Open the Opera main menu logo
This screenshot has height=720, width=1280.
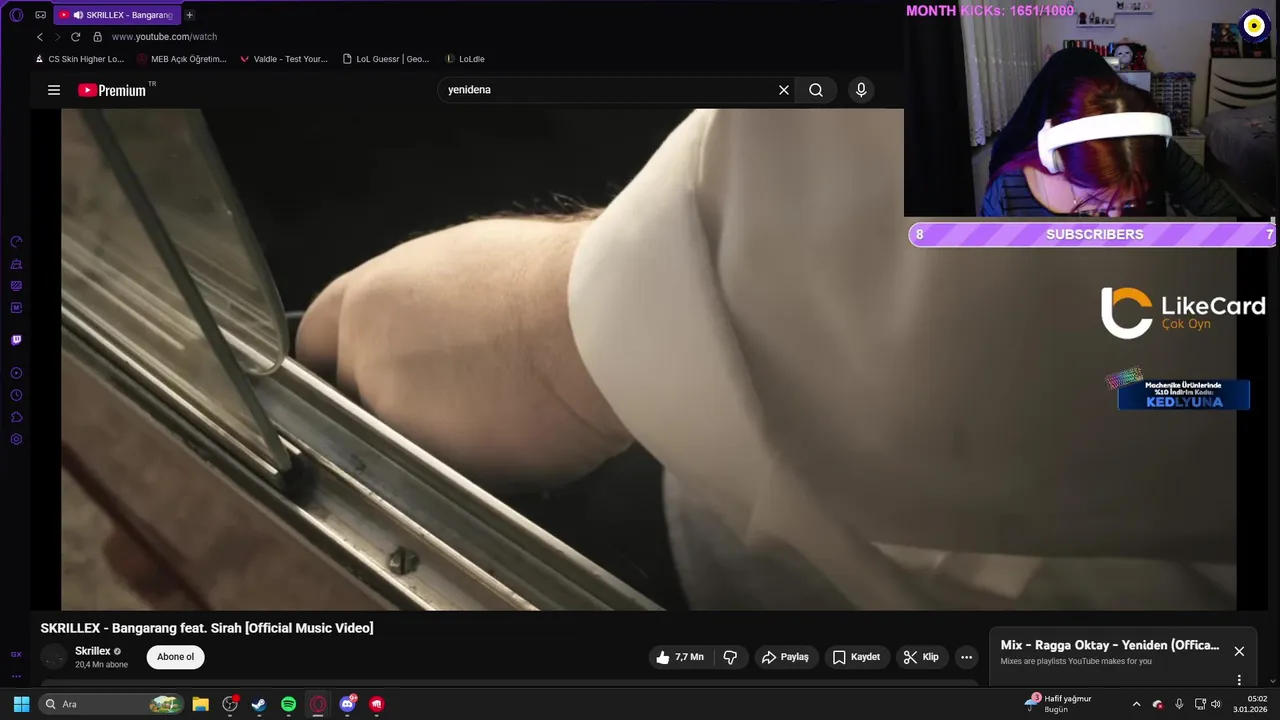click(x=16, y=15)
